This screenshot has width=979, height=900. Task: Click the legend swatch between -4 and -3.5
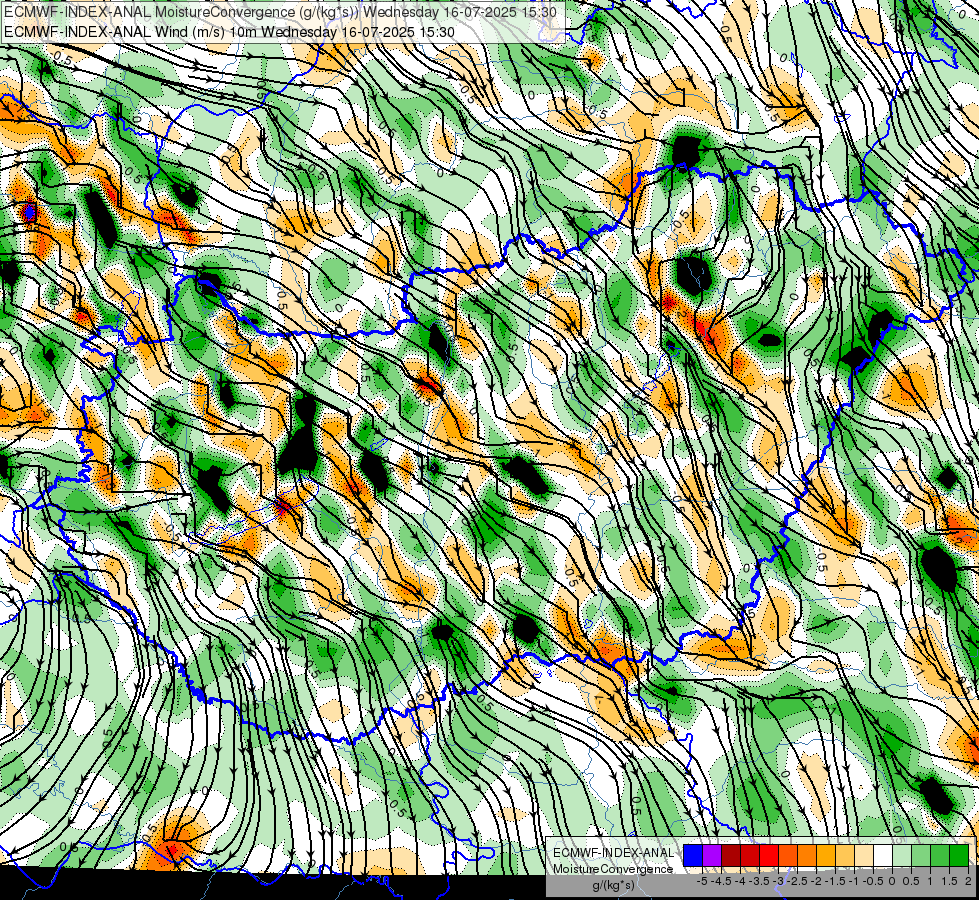pyautogui.click(x=750, y=856)
